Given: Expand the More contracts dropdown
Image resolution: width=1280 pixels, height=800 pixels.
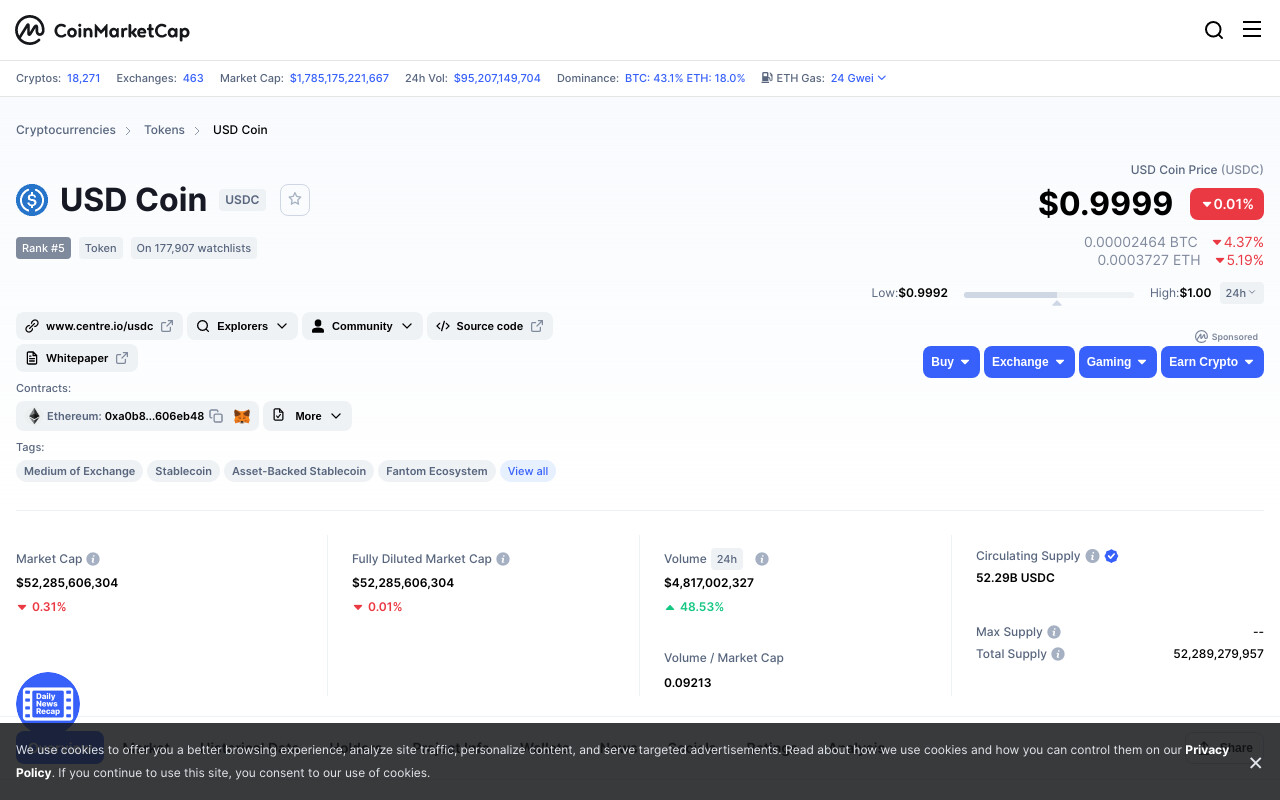Looking at the screenshot, I should coord(307,416).
